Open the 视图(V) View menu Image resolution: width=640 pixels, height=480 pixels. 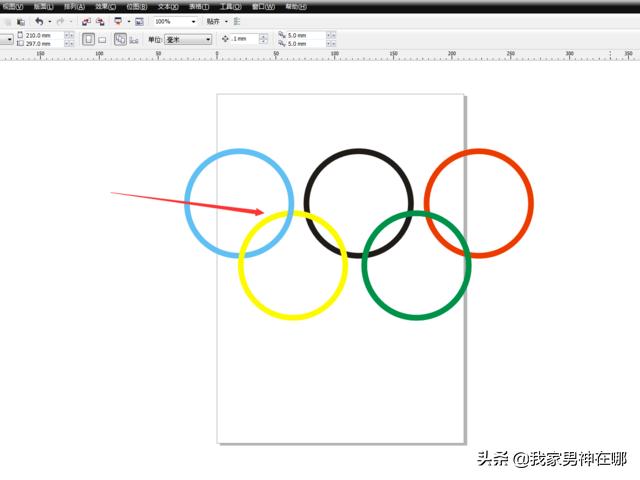pyautogui.click(x=12, y=7)
